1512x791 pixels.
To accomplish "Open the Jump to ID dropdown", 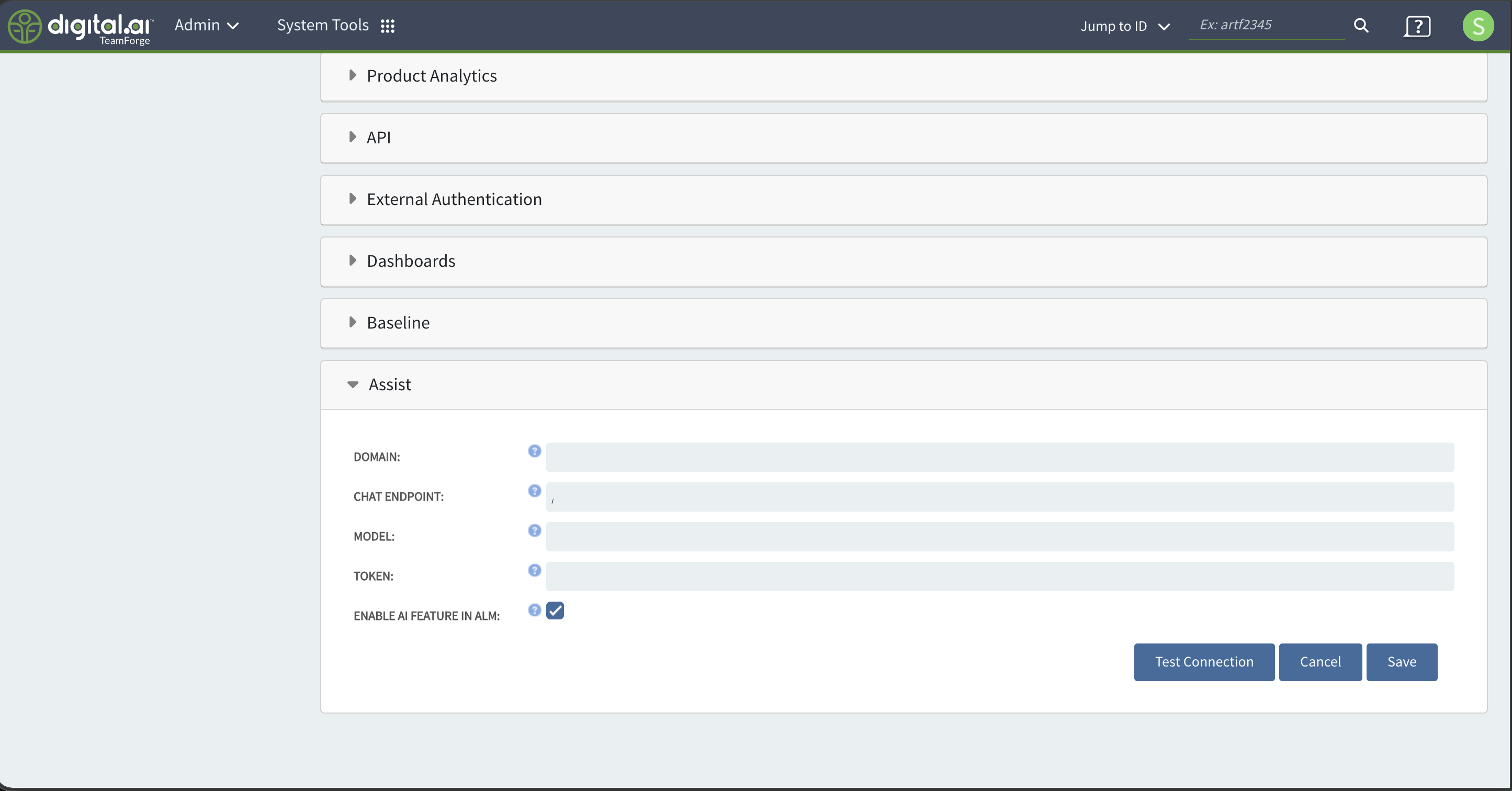I will coord(1125,26).
